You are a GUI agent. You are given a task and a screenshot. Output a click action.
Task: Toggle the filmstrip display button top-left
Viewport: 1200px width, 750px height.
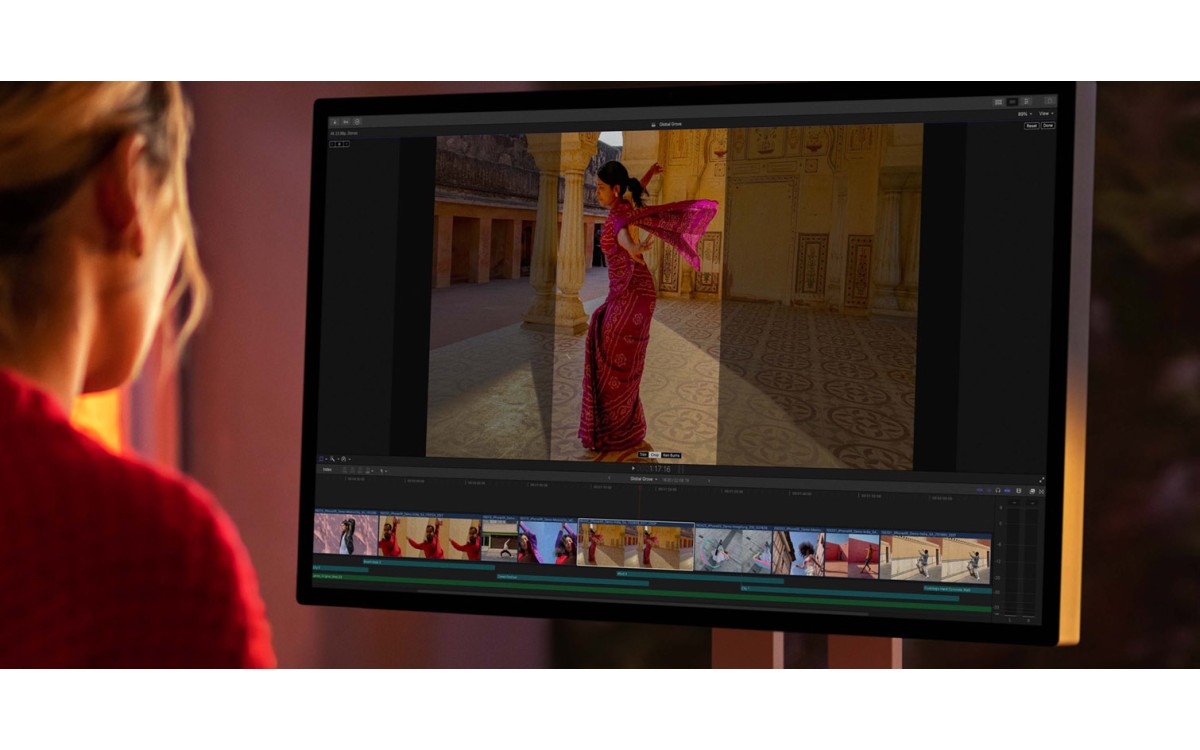tap(340, 144)
